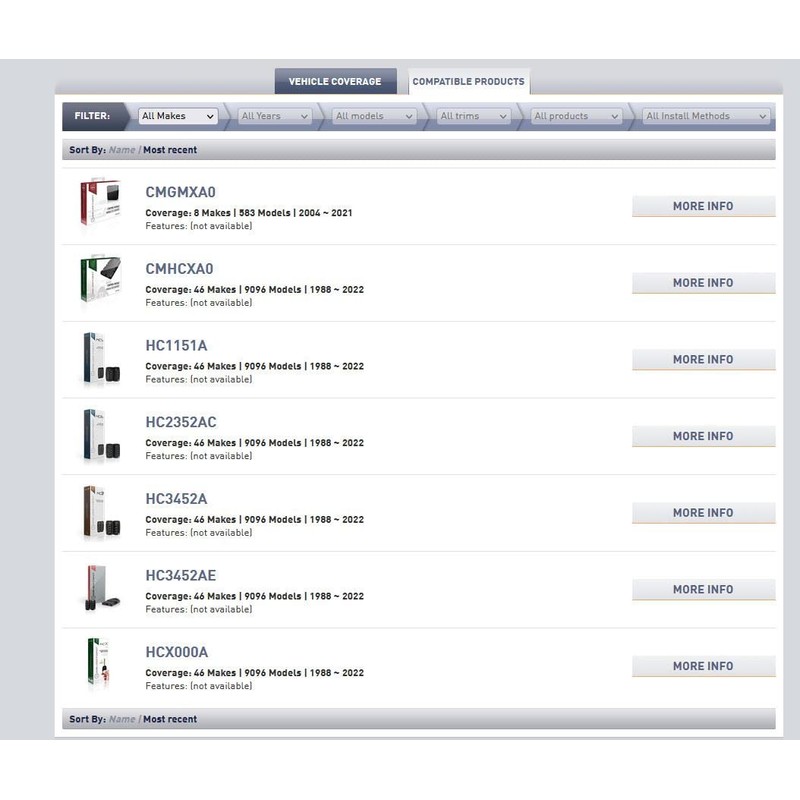Sort by Name in top bar
Viewport: 800px width, 800px height.
pos(122,150)
